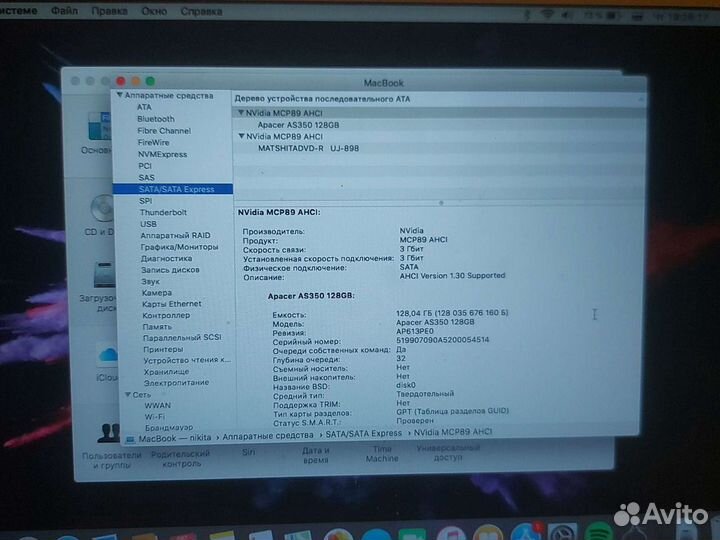
Task: Select Карты Ethernet entry
Action: pos(172,304)
